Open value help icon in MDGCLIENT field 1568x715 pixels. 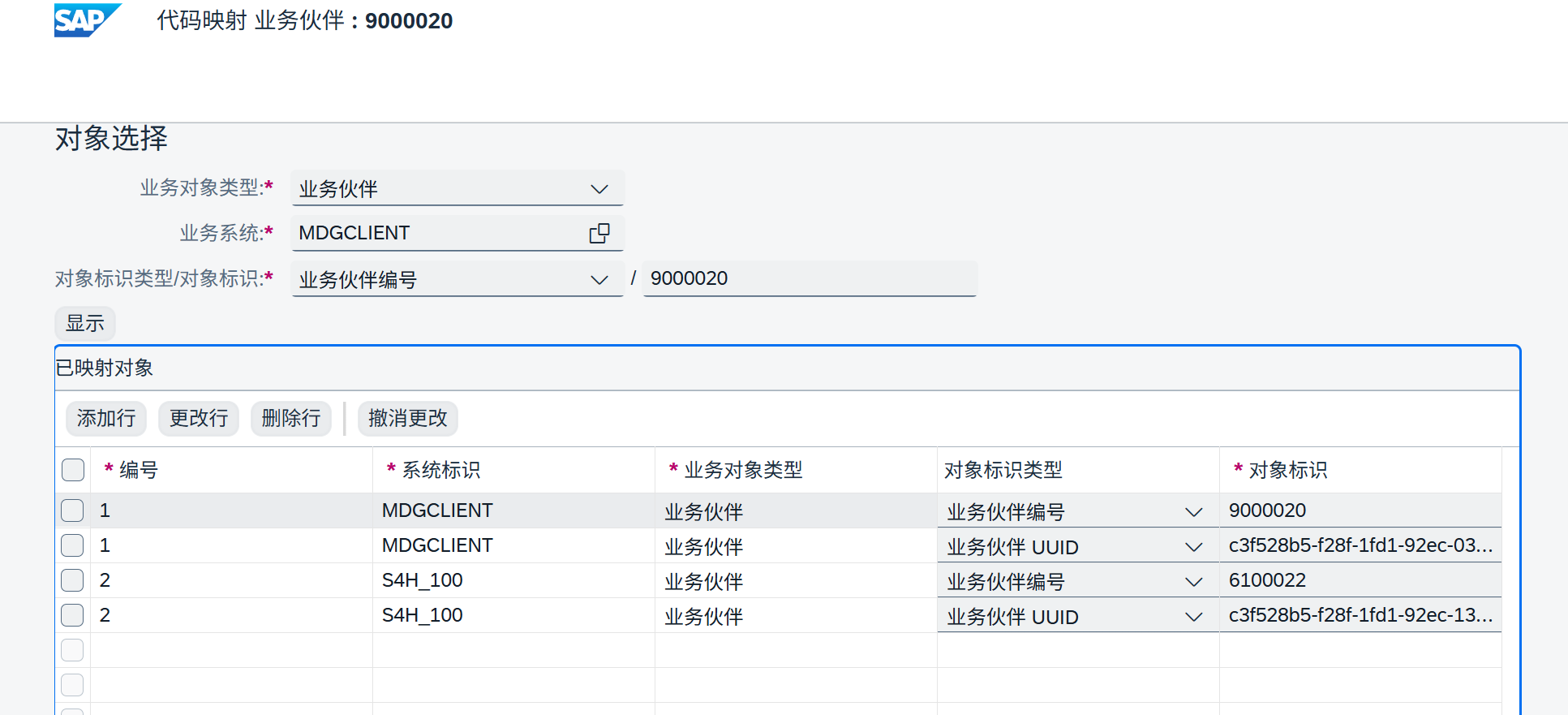[599, 233]
